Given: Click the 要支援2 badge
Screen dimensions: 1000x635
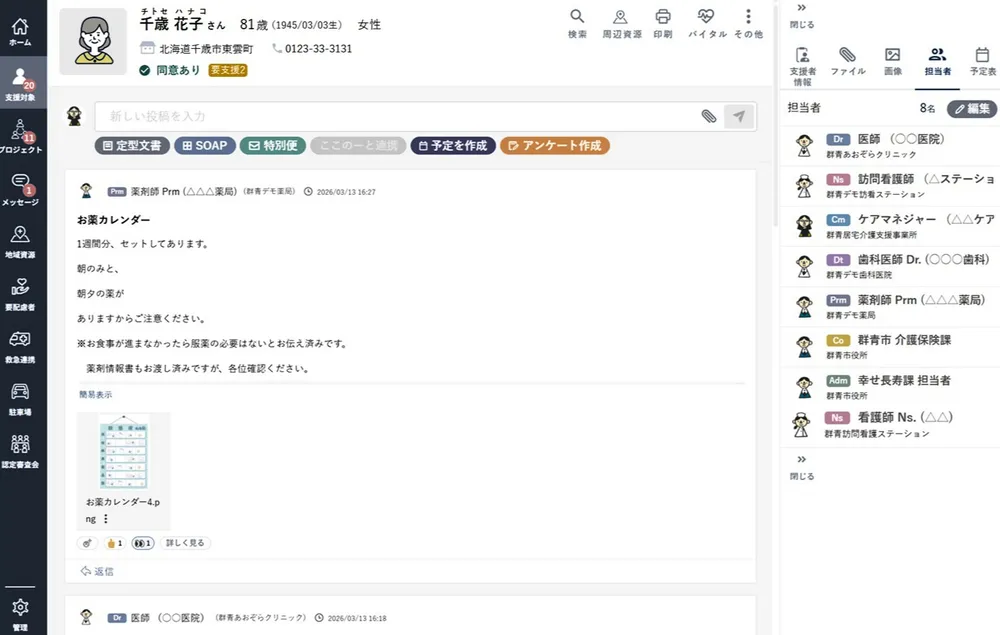Looking at the screenshot, I should point(228,70).
